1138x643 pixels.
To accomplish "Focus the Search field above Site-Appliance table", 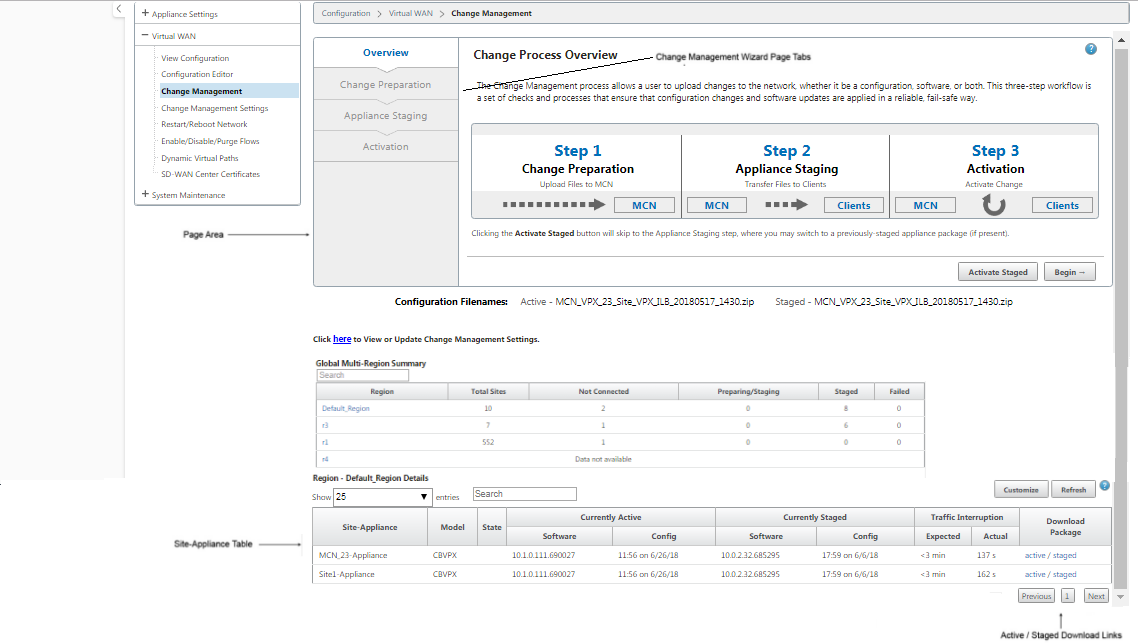I will [x=525, y=494].
